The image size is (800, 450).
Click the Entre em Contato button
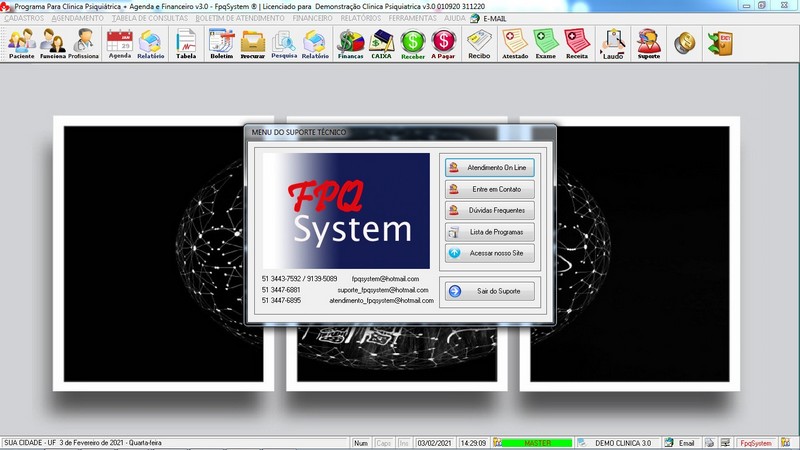coord(490,189)
